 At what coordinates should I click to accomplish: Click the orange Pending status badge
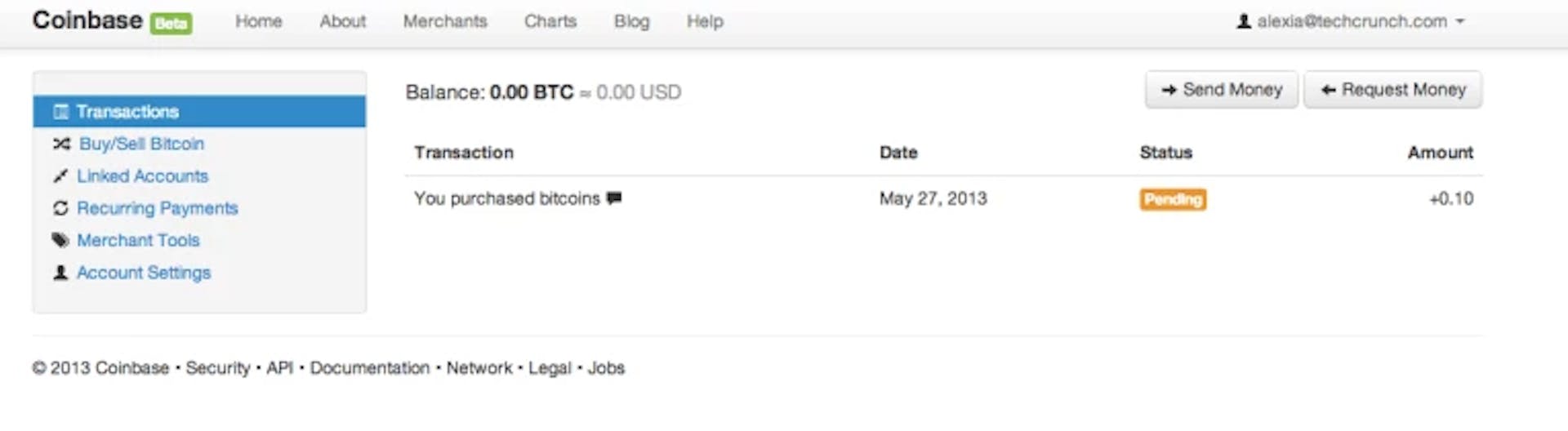point(1173,199)
